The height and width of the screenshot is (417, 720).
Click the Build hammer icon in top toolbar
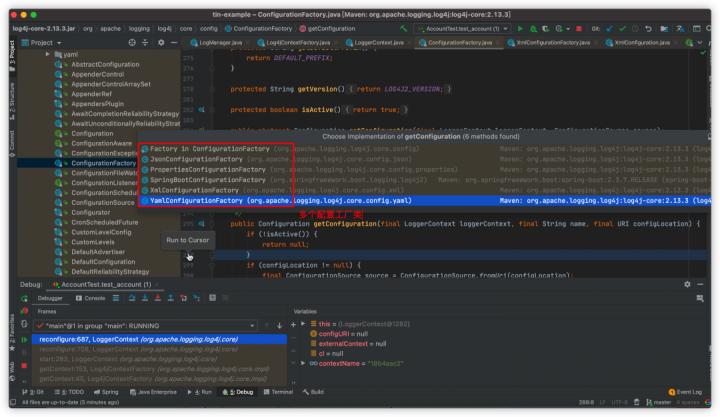pyautogui.click(x=404, y=28)
